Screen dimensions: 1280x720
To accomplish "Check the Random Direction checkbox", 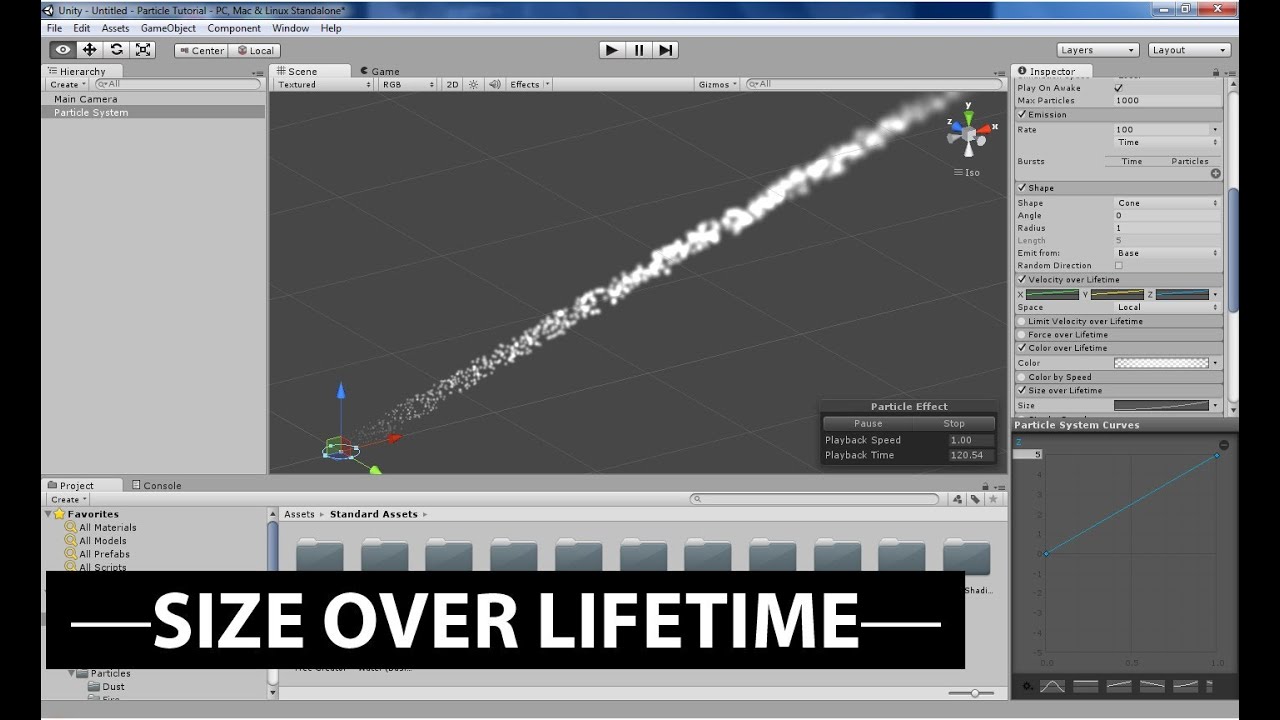I will pos(1118,266).
